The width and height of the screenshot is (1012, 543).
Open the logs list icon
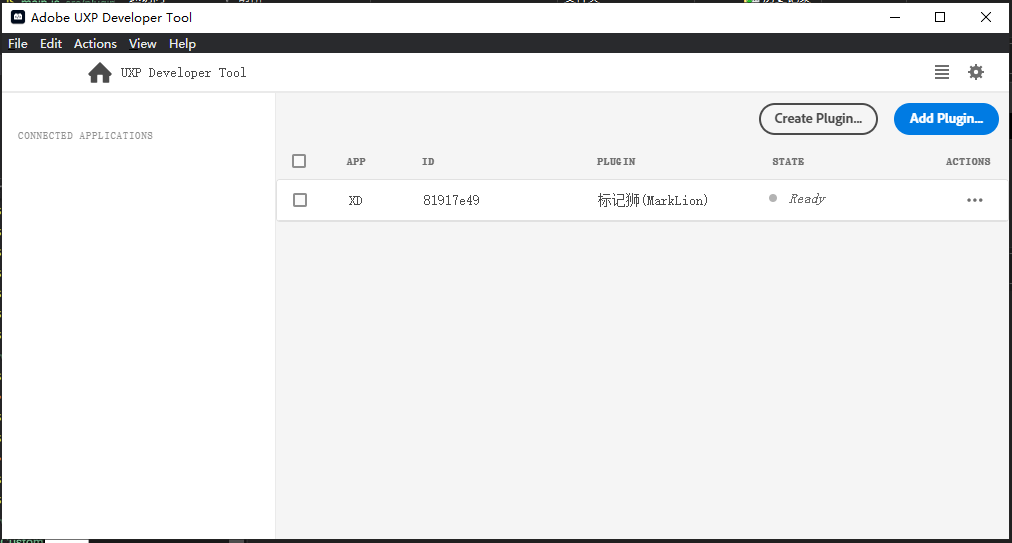(942, 72)
